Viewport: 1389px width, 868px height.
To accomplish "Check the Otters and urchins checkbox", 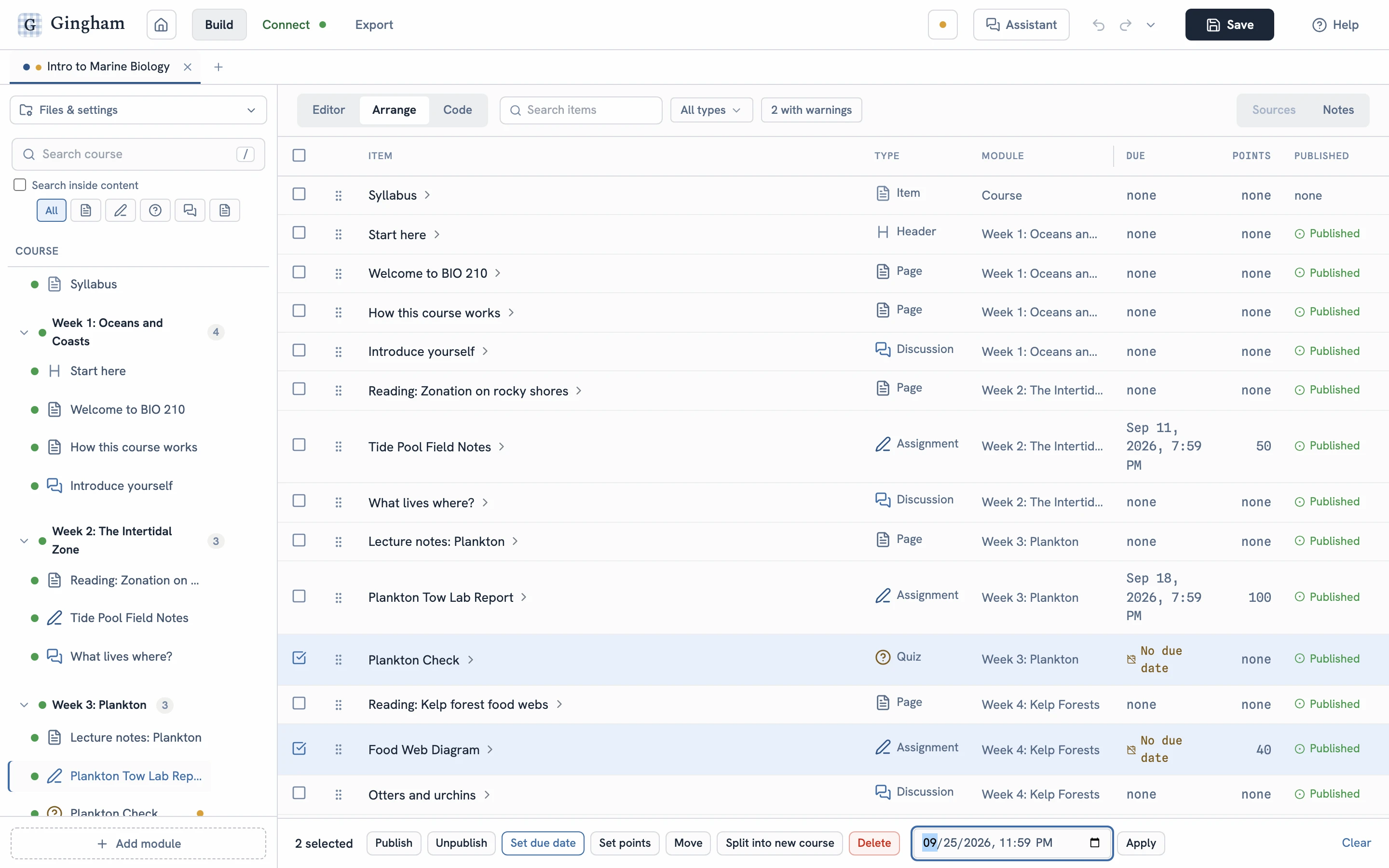I will point(299,793).
